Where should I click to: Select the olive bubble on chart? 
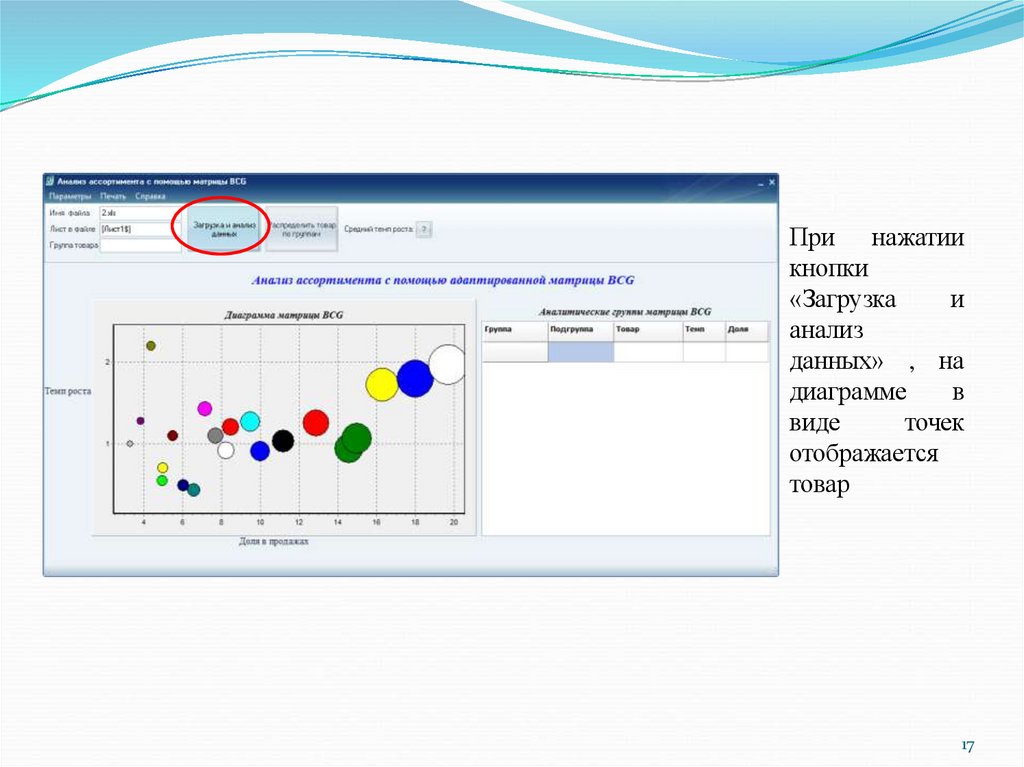tap(151, 346)
